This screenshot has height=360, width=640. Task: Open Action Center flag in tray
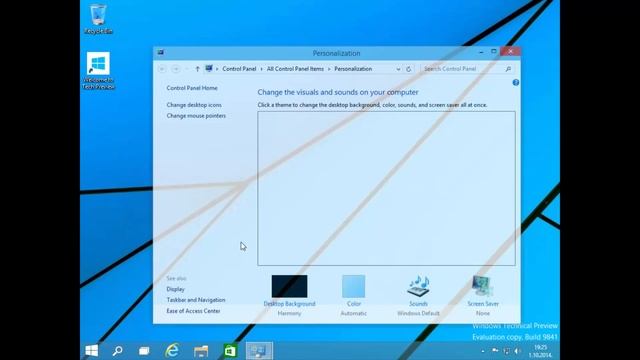point(495,351)
